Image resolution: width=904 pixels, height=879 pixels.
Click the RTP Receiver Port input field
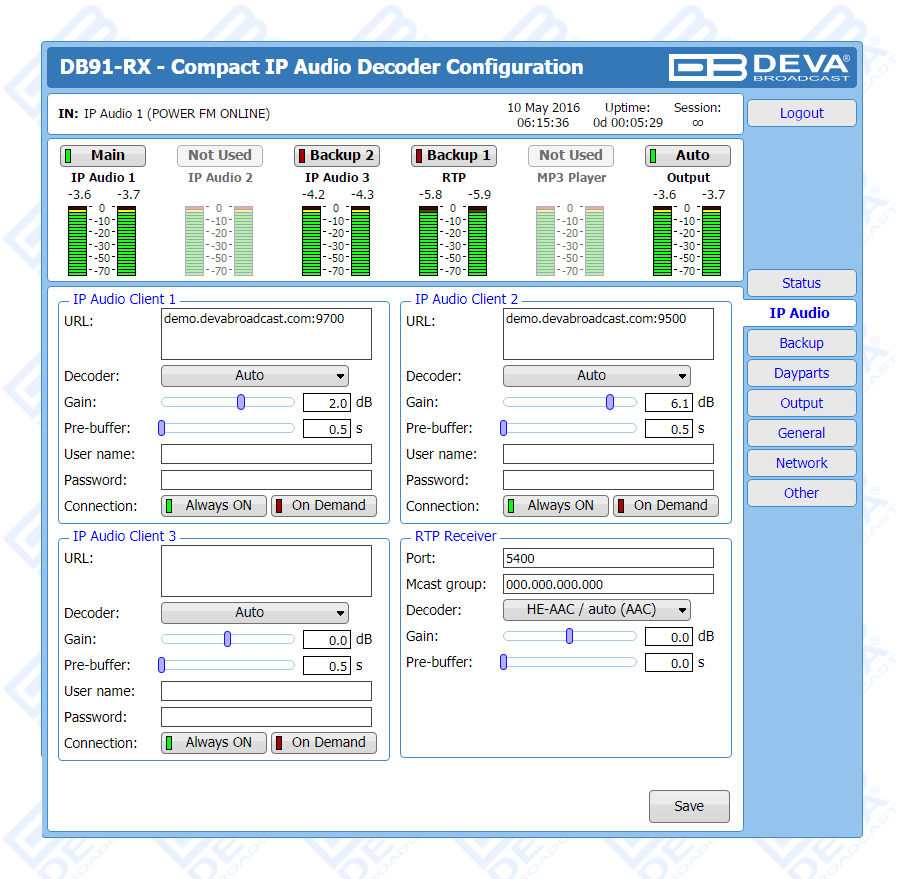(x=608, y=558)
